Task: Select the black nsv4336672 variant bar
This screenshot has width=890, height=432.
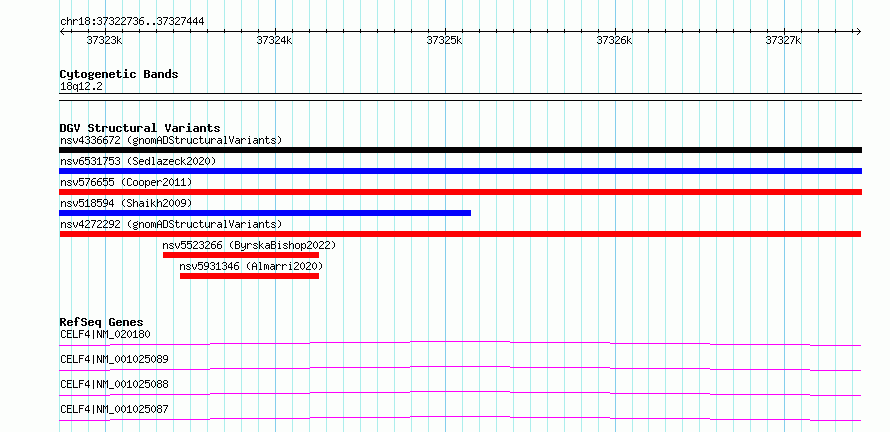Action: pos(460,150)
